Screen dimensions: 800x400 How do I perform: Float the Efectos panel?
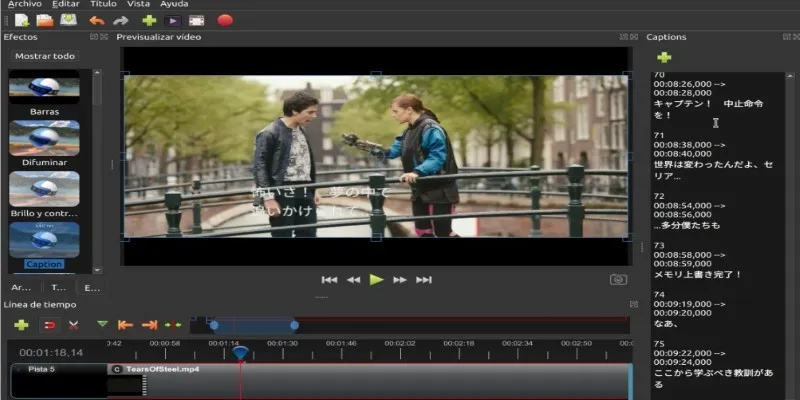pos(93,37)
